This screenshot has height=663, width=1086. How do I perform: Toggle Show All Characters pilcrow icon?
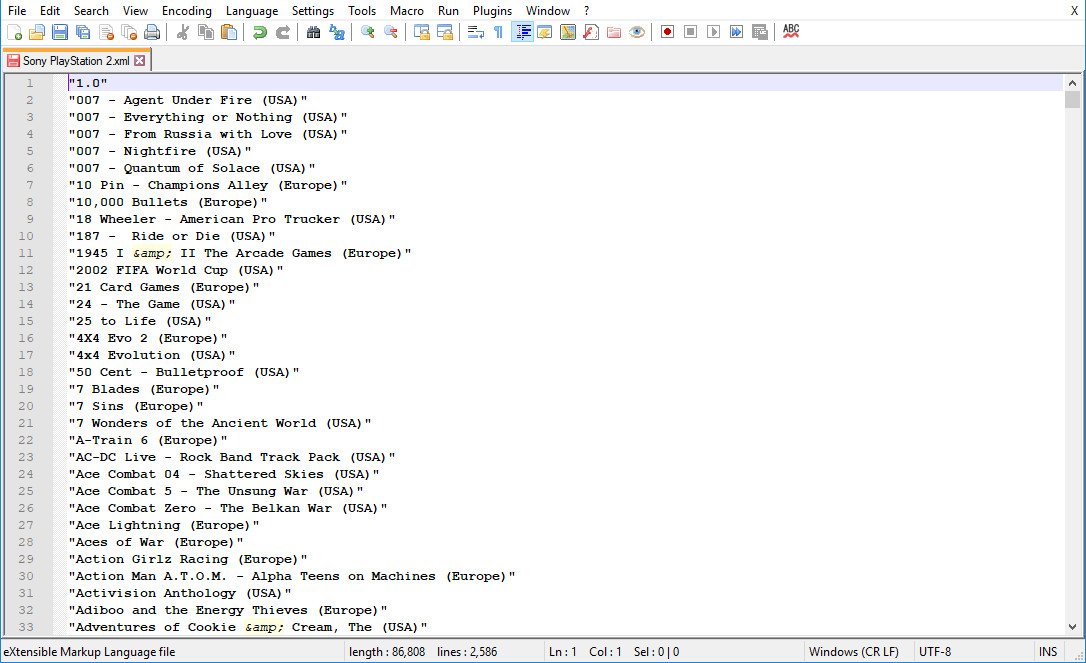499,32
